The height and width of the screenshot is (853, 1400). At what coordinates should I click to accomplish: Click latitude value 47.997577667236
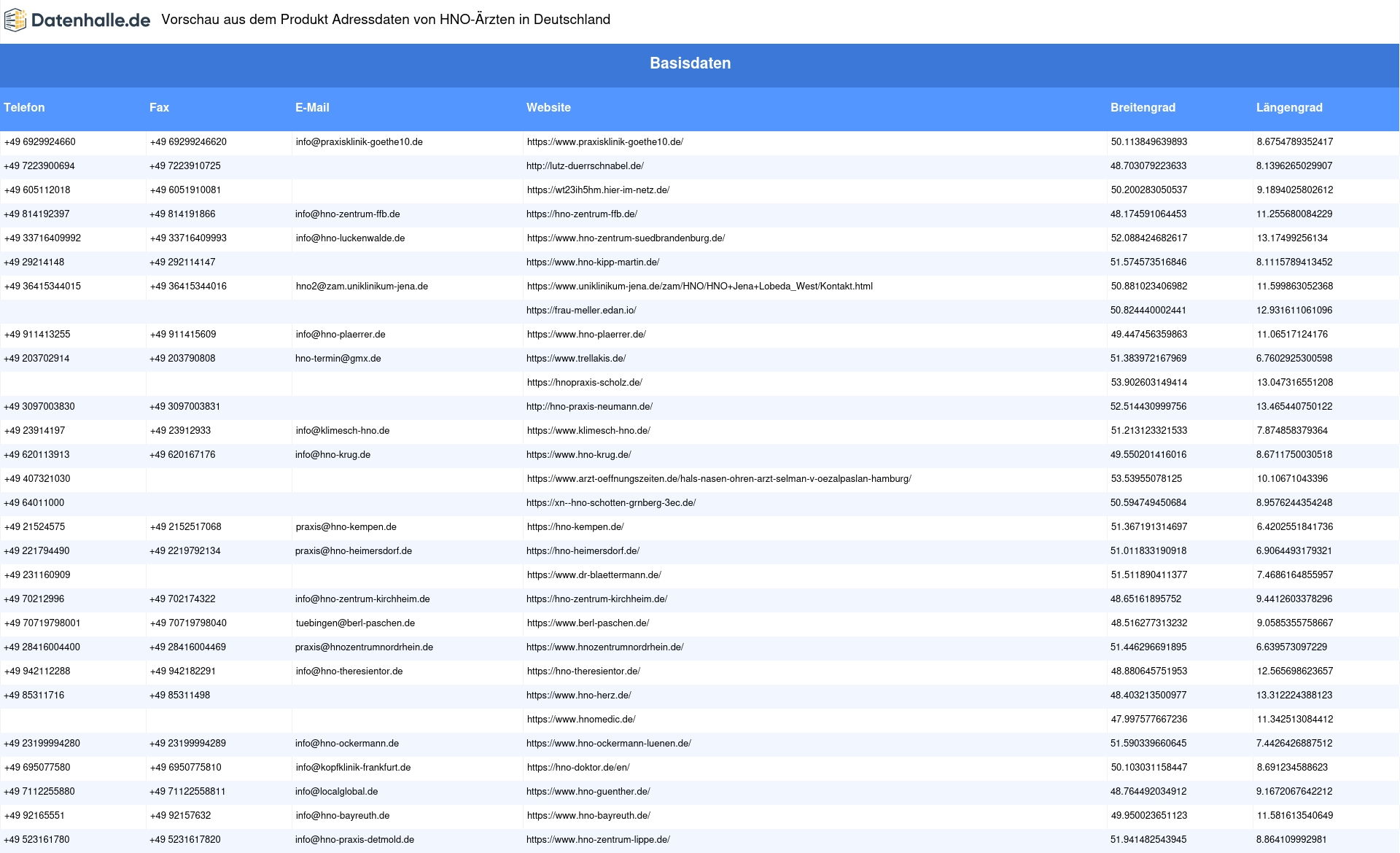tap(1149, 720)
